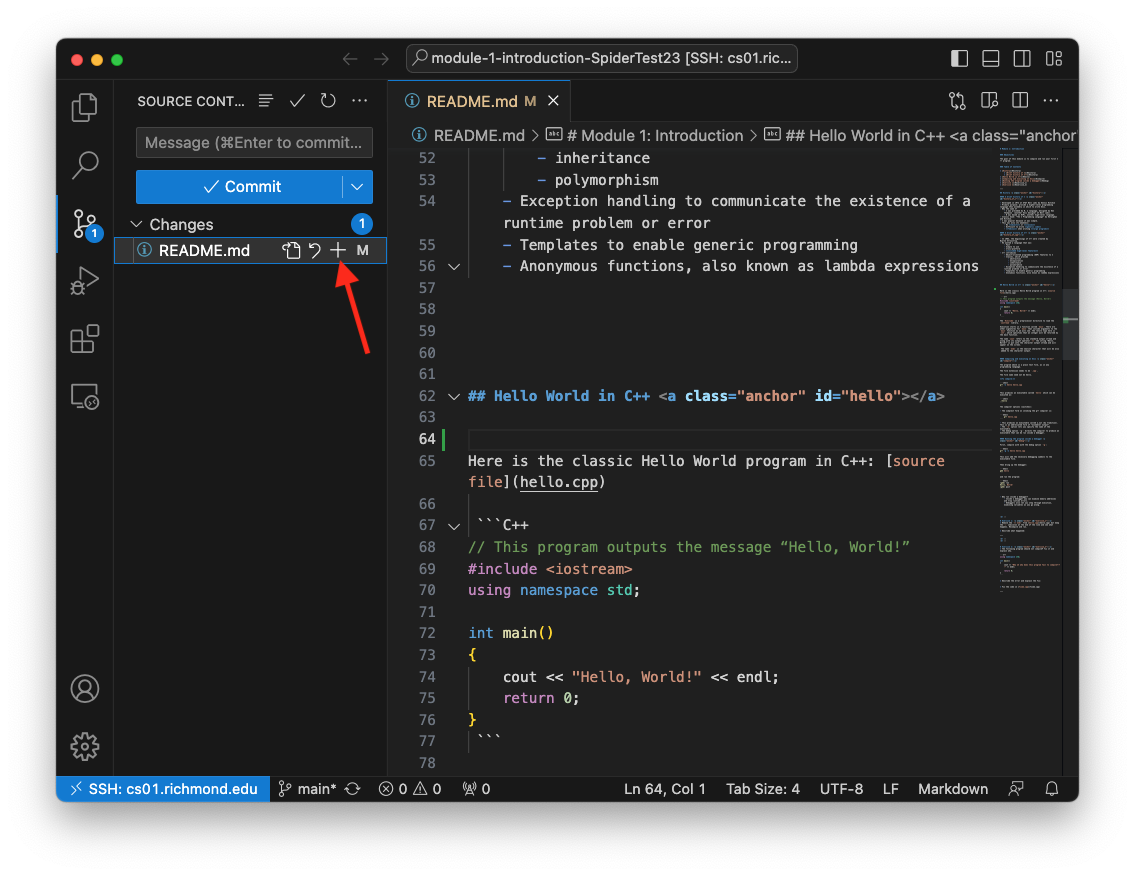Open the Extensions view
Screen dimensions: 1135x876
[x=85, y=339]
